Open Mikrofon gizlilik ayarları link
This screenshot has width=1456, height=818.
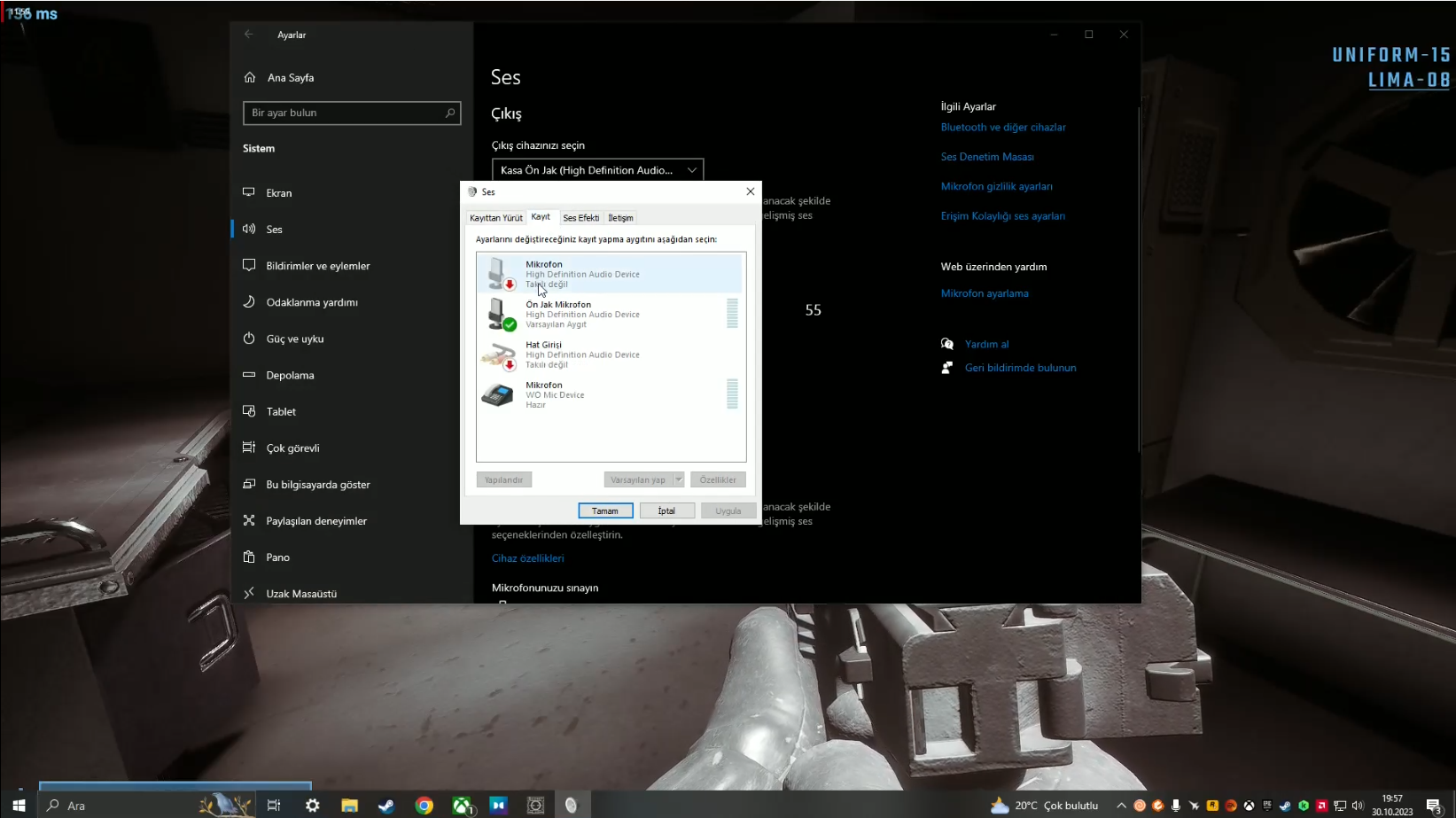997,186
